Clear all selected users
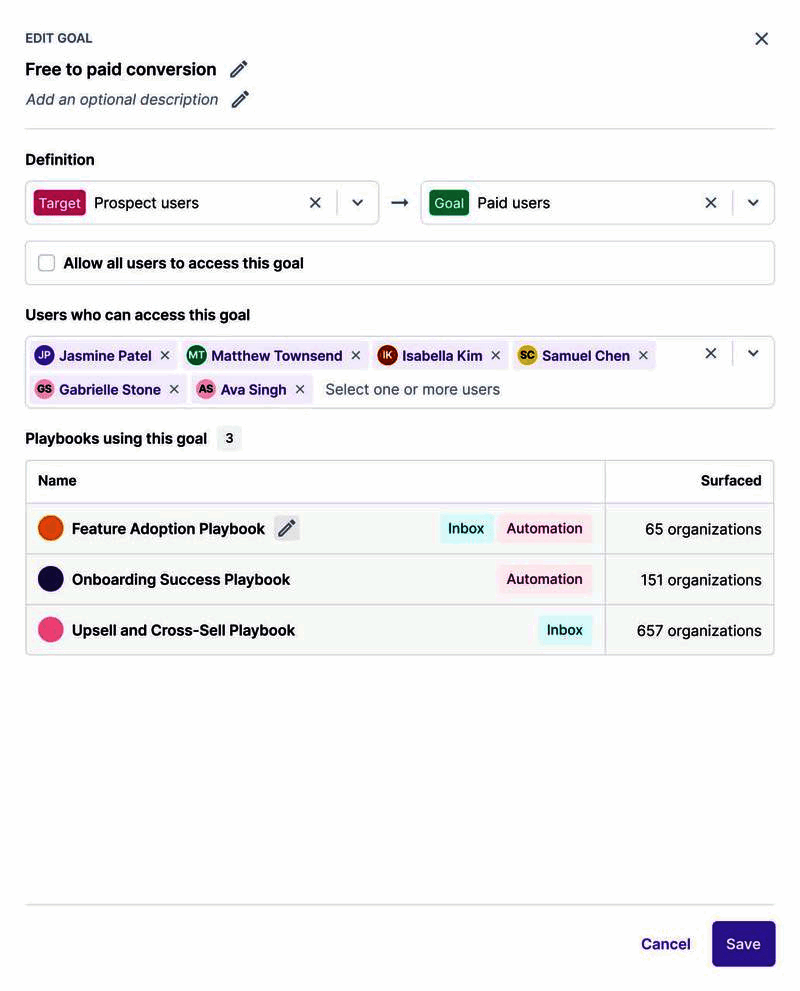 pos(711,354)
